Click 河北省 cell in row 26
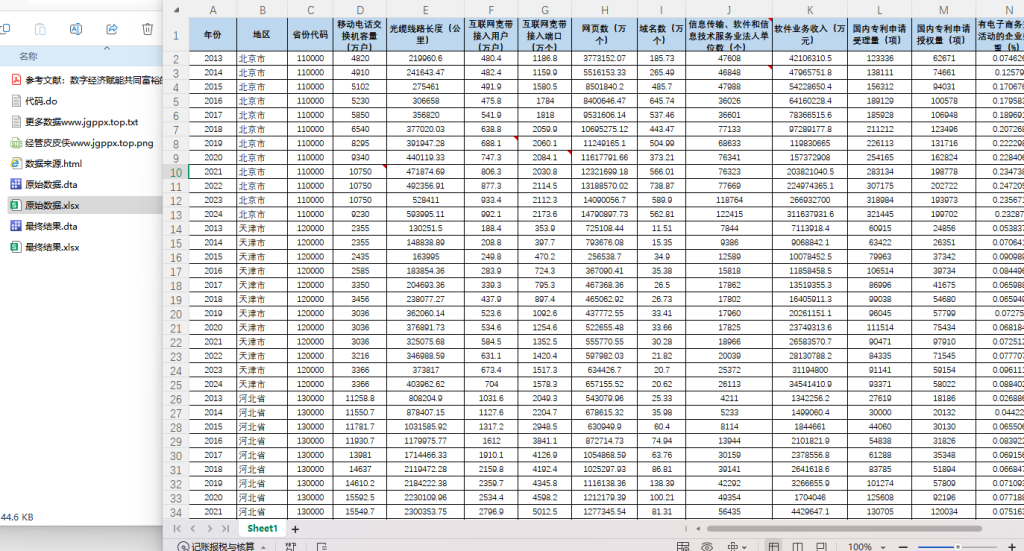 [262, 398]
